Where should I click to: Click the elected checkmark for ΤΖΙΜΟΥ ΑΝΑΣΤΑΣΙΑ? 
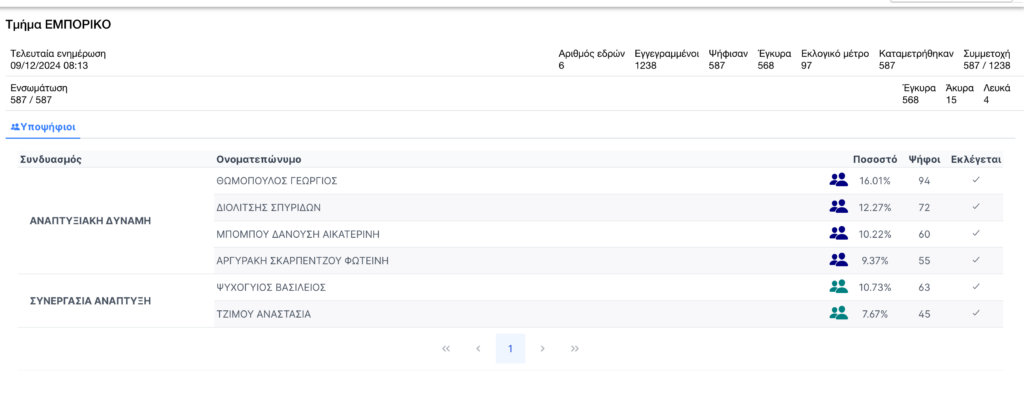[x=976, y=313]
